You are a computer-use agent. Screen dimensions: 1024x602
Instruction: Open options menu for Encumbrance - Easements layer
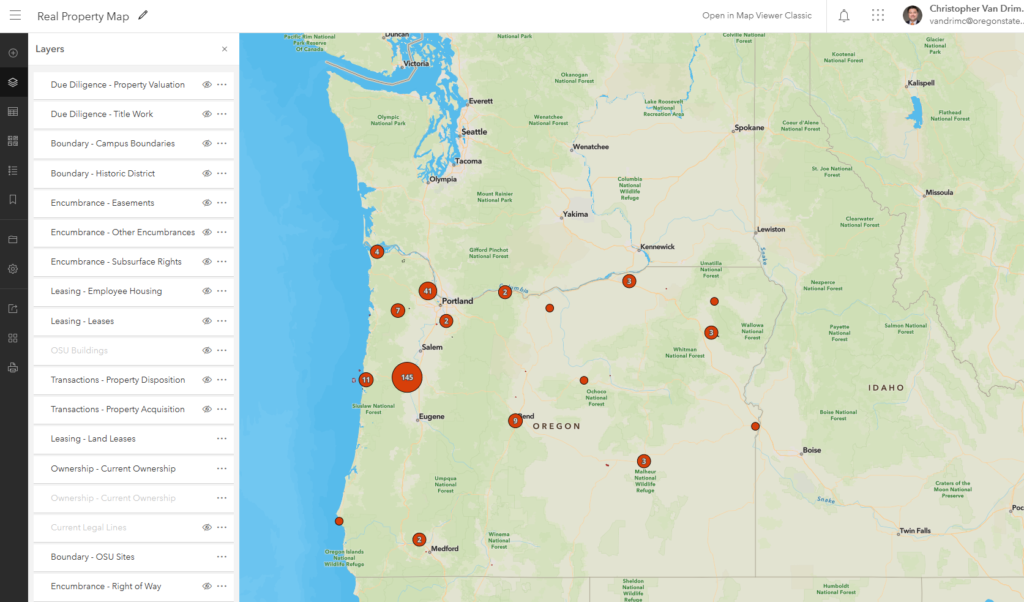(222, 203)
